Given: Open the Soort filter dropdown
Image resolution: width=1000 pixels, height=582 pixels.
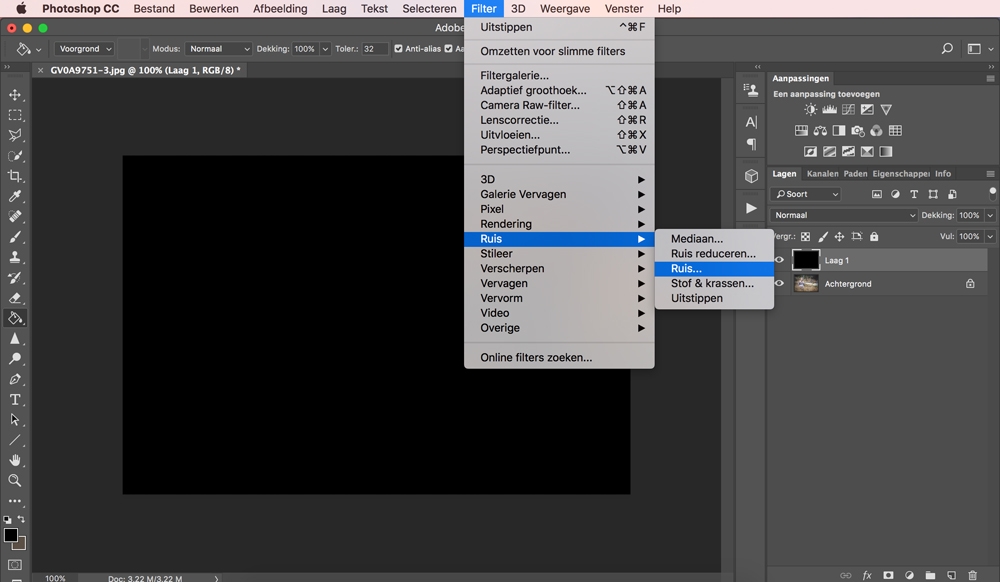Looking at the screenshot, I should point(806,193).
